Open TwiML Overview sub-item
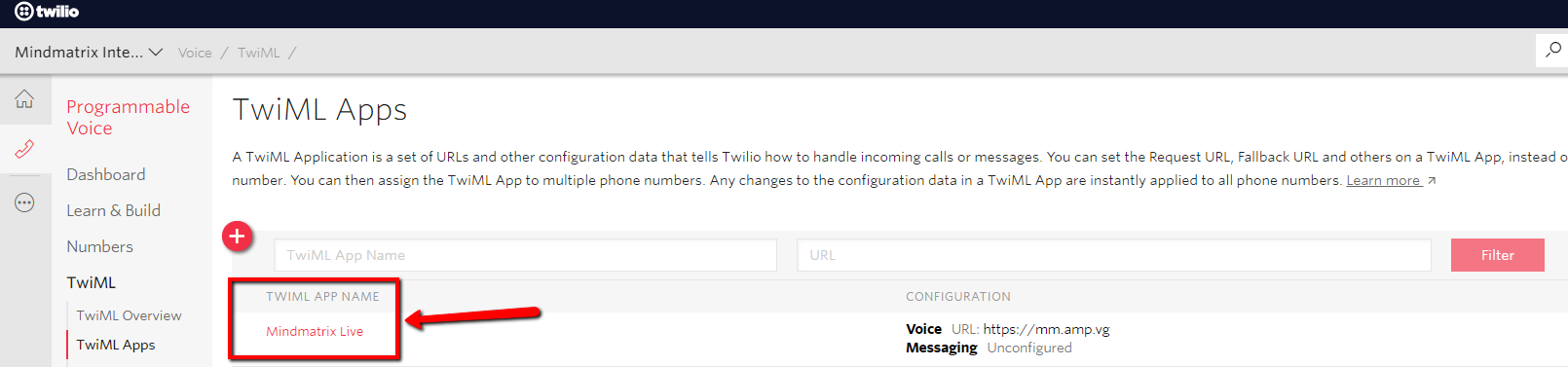Viewport: 1568px width, 367px height. pyautogui.click(x=129, y=315)
